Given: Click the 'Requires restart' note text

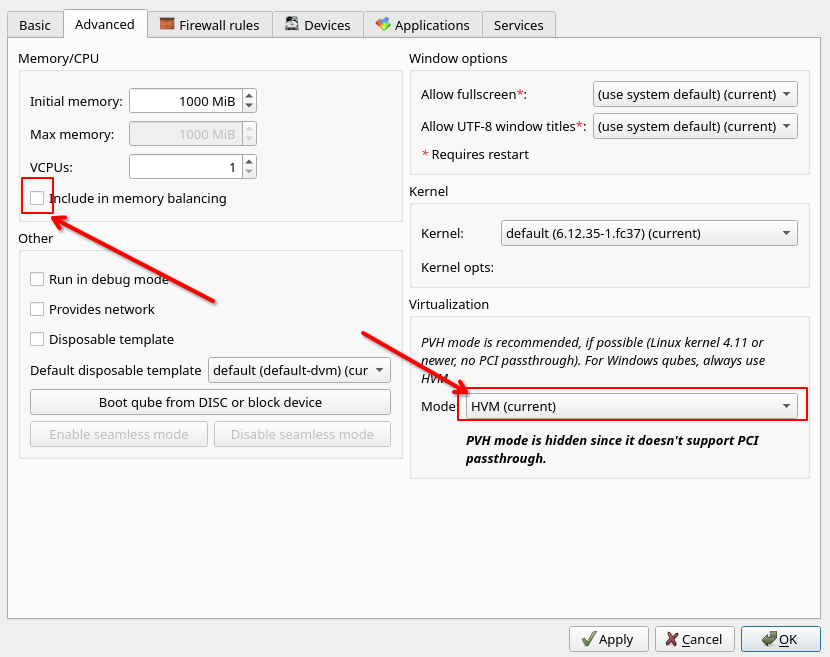Looking at the screenshot, I should click(x=480, y=155).
